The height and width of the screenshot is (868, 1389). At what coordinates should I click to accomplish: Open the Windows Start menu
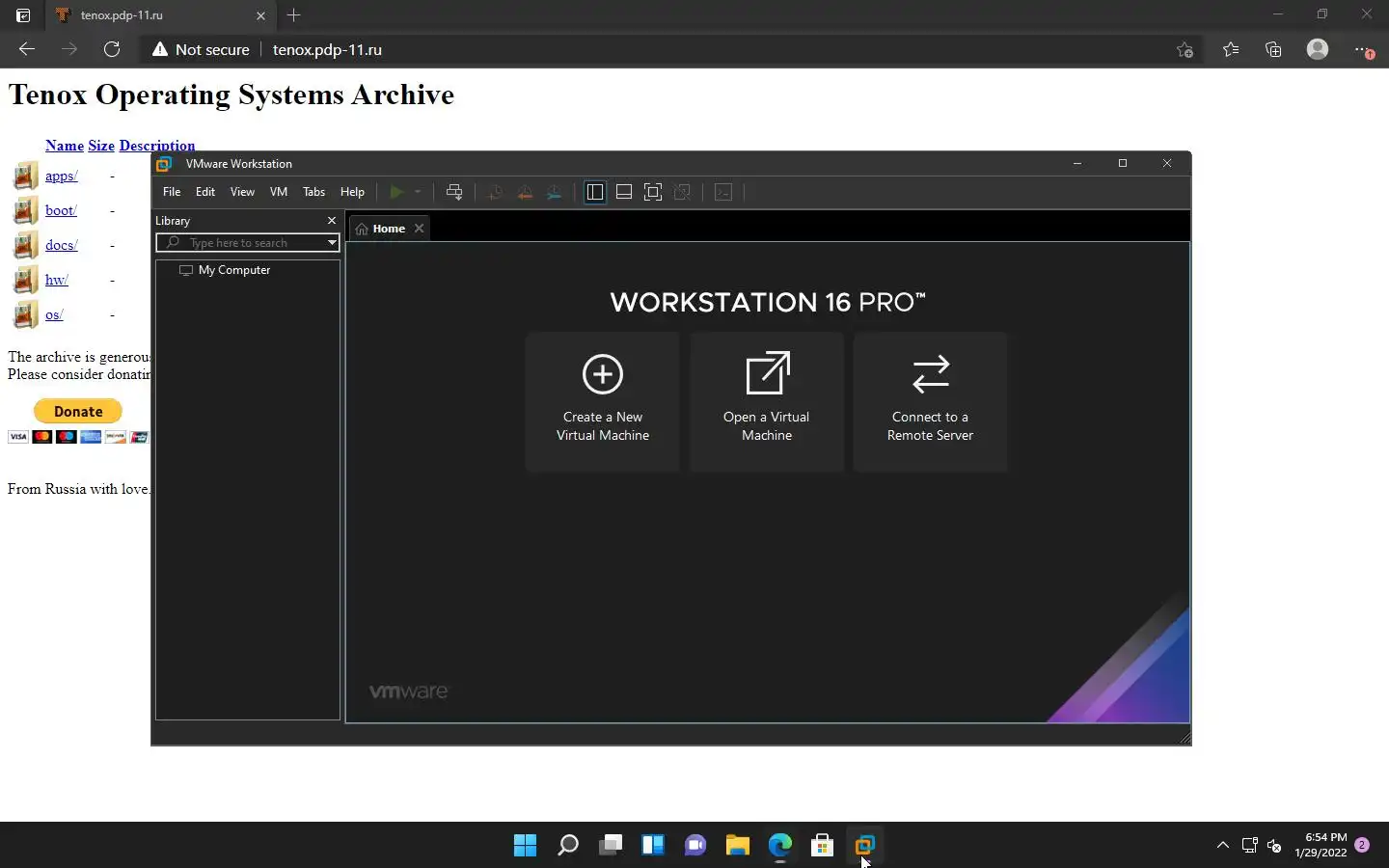coord(525,845)
